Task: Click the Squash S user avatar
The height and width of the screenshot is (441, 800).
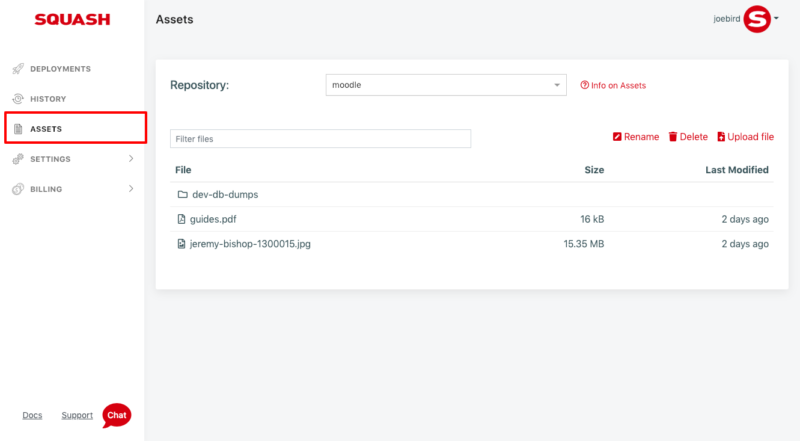Action: [757, 19]
